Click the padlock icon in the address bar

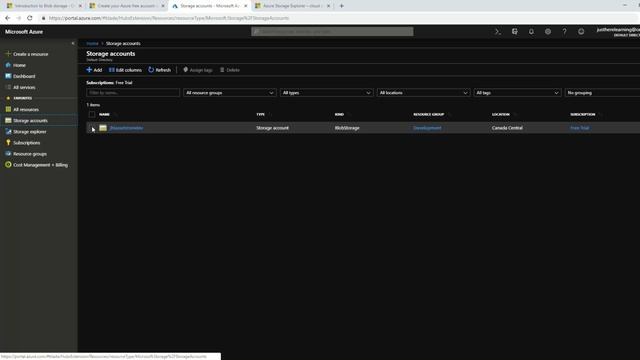point(43,18)
